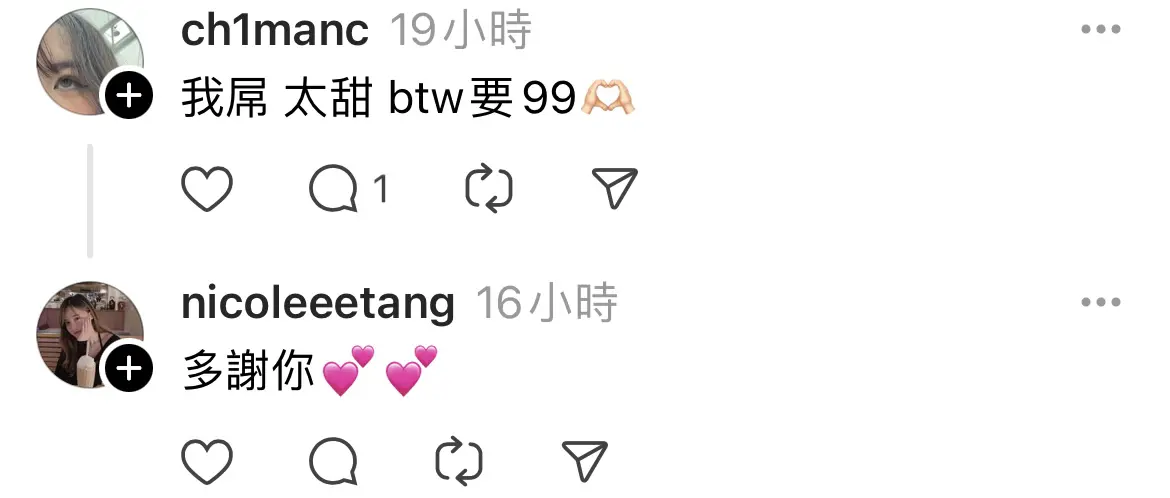View nicoleeetang's profile picture

click(90, 334)
